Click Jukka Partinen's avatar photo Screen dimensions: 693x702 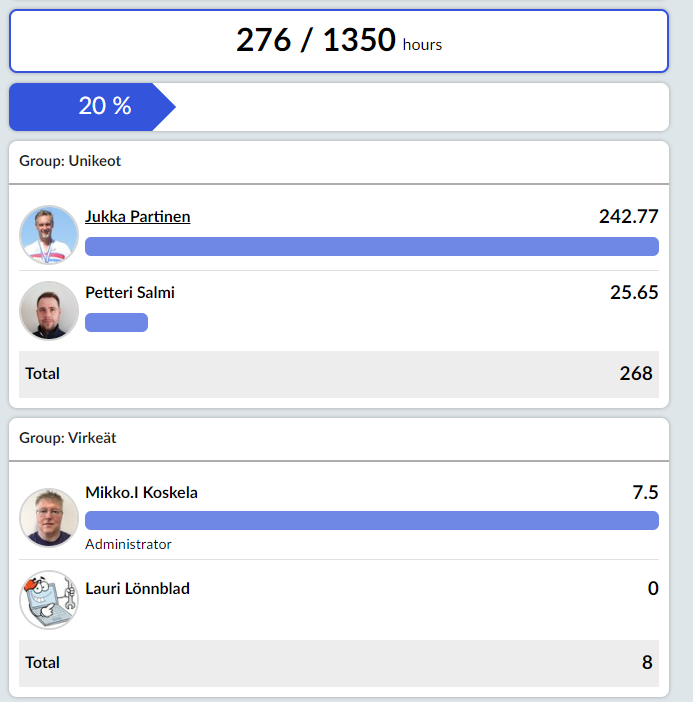pyautogui.click(x=49, y=235)
